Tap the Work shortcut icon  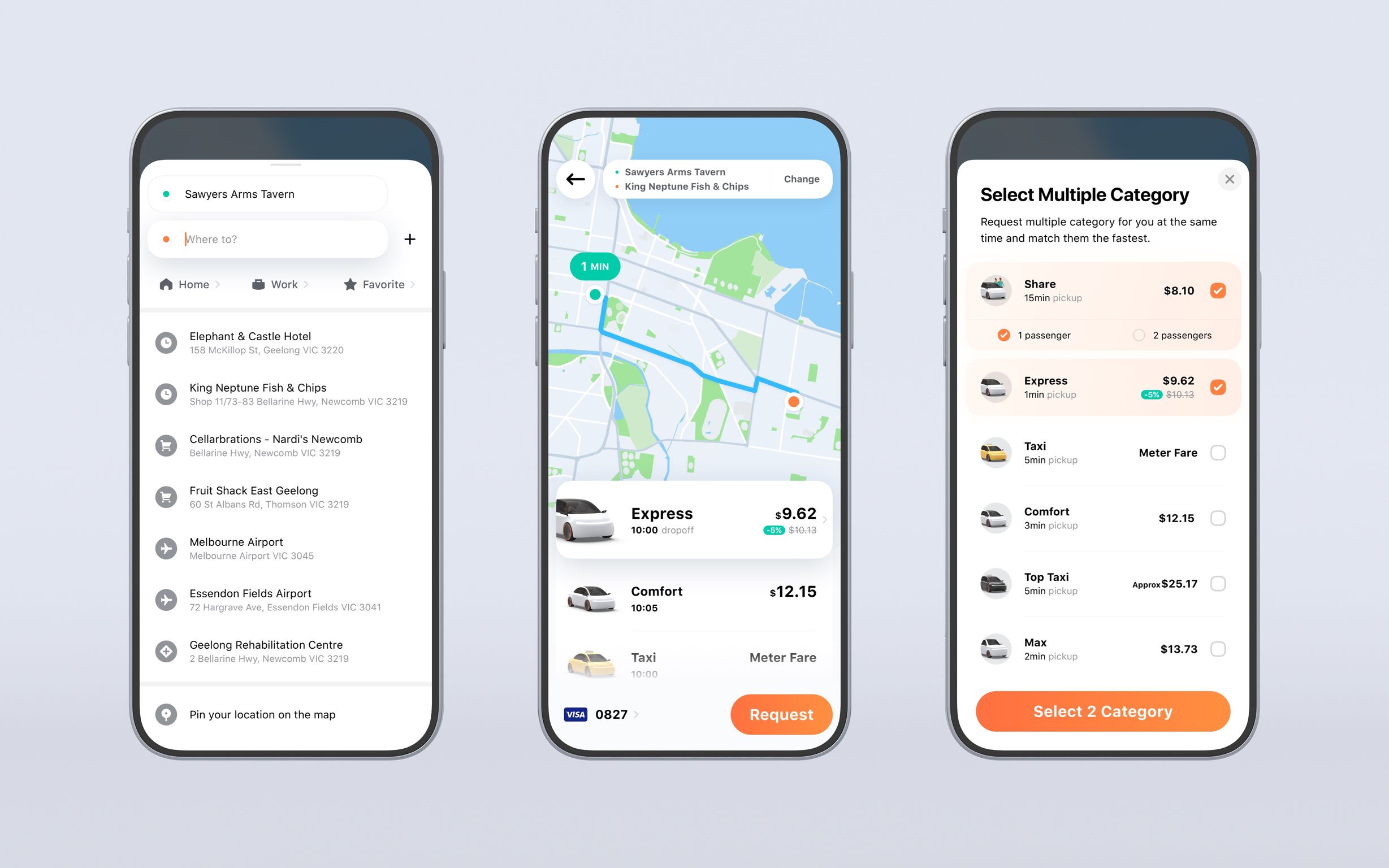point(257,284)
